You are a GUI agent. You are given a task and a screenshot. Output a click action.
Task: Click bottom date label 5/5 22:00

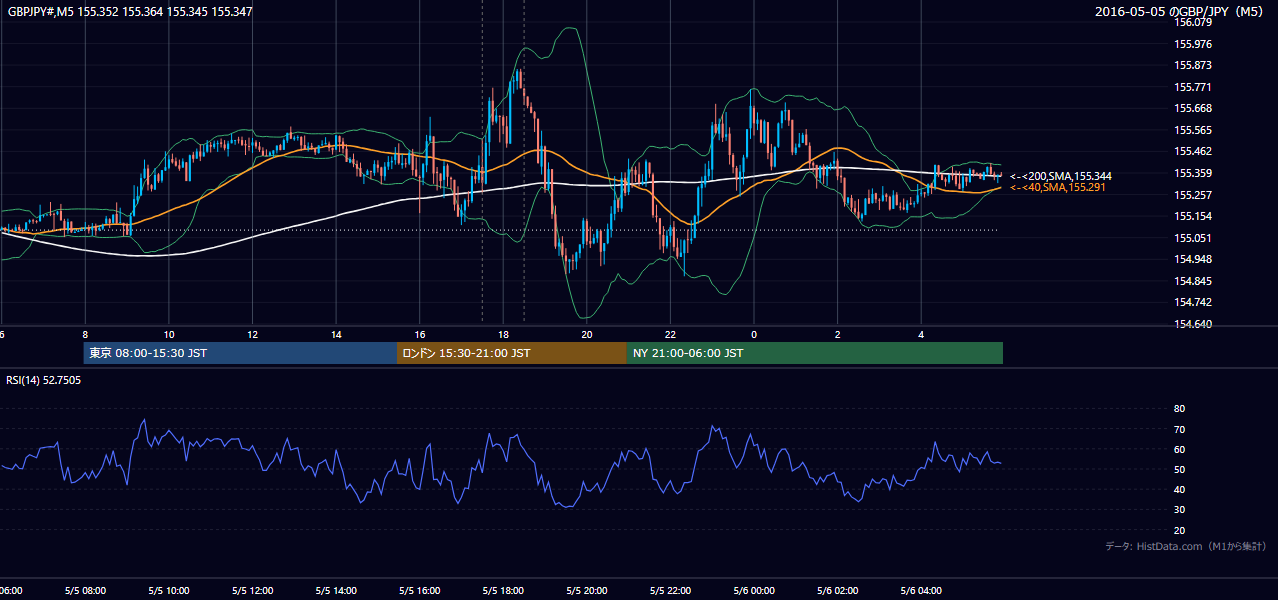tap(671, 590)
